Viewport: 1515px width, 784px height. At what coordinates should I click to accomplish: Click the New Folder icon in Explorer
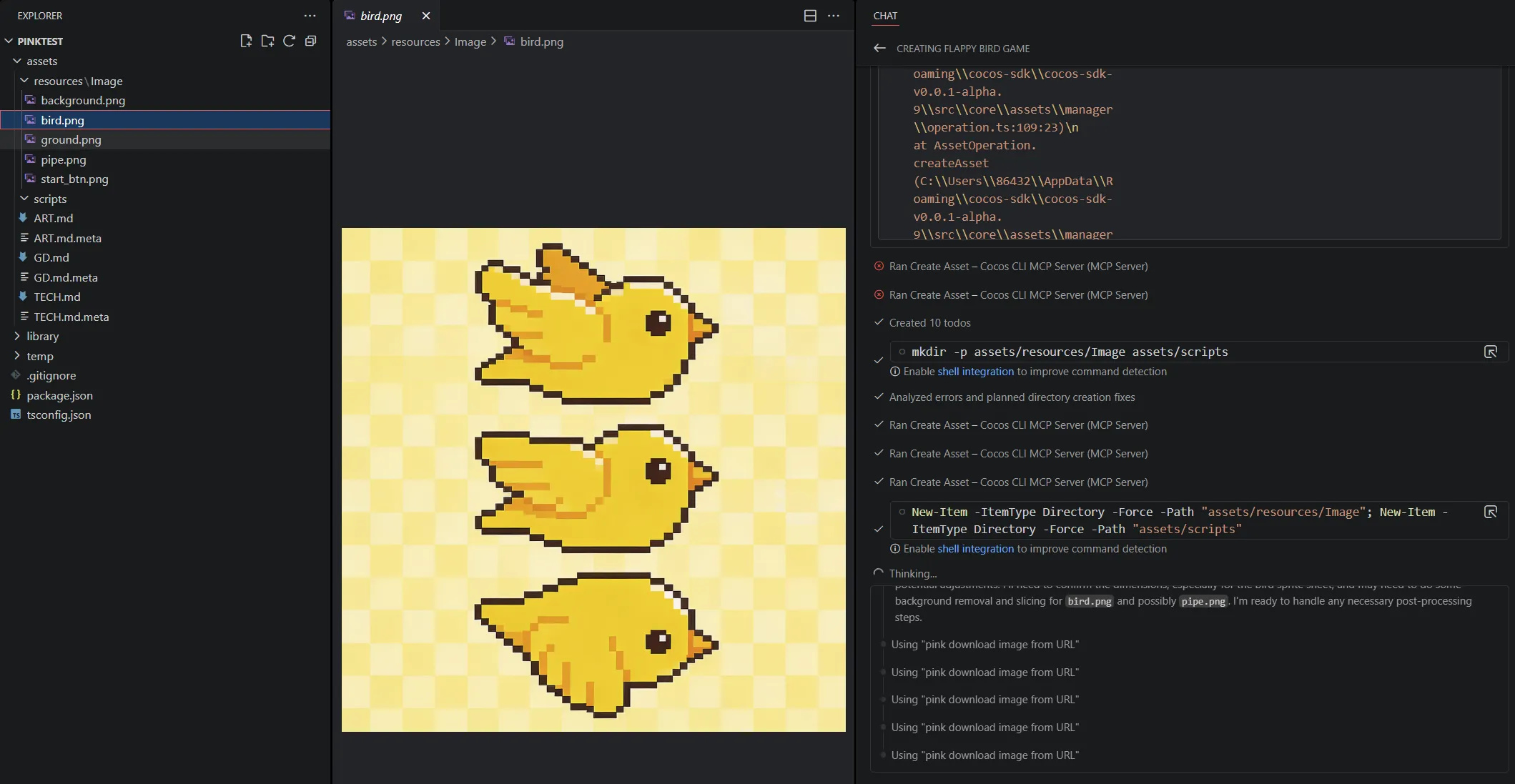[x=267, y=41]
